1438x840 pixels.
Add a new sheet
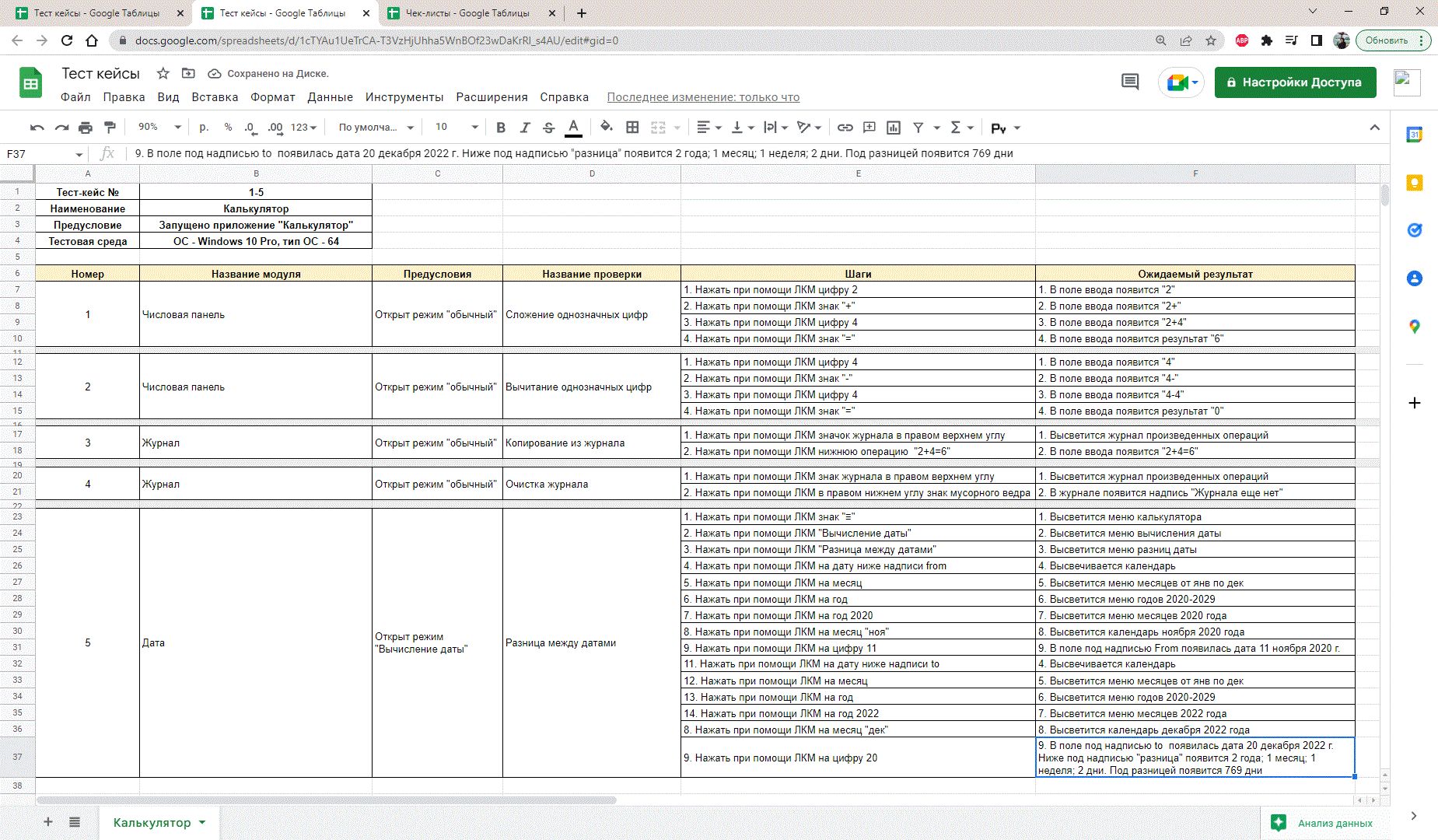coord(47,821)
